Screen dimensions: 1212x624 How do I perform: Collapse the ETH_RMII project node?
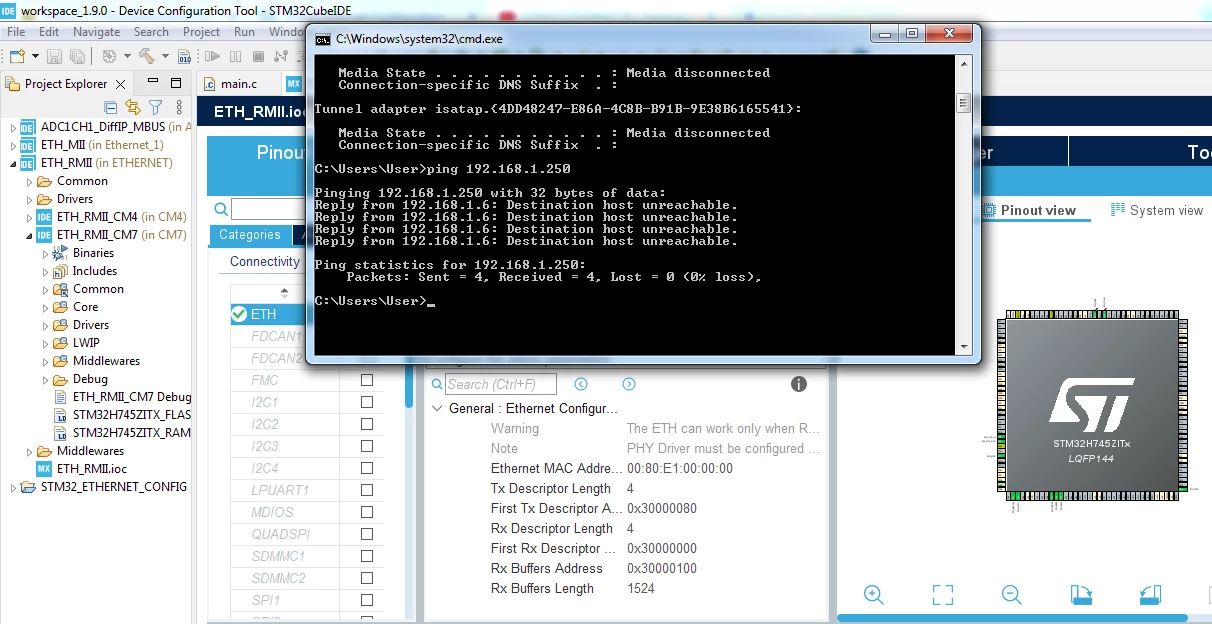tap(13, 163)
